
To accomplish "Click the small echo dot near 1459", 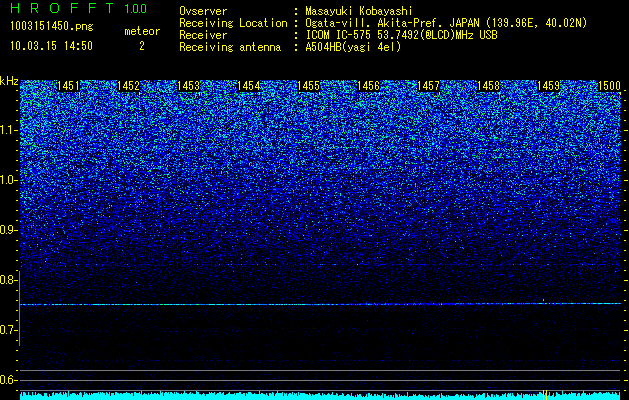I will click(543, 300).
